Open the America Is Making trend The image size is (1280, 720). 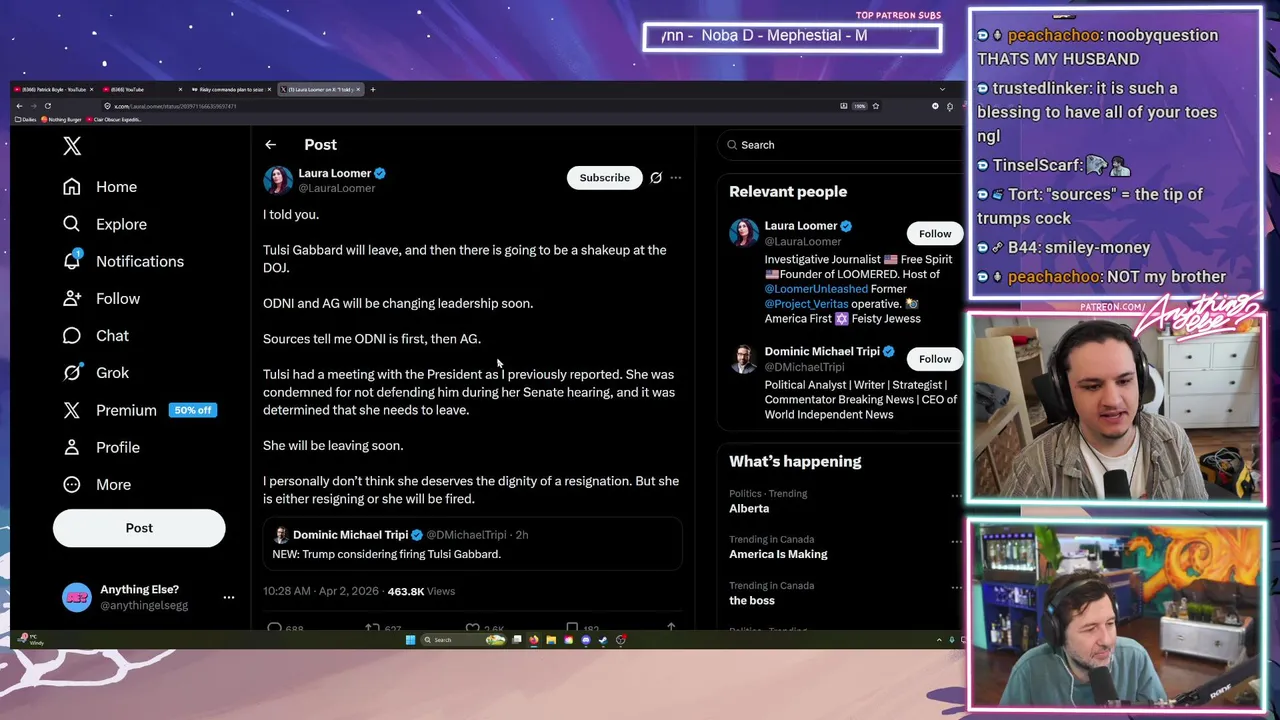pos(778,554)
